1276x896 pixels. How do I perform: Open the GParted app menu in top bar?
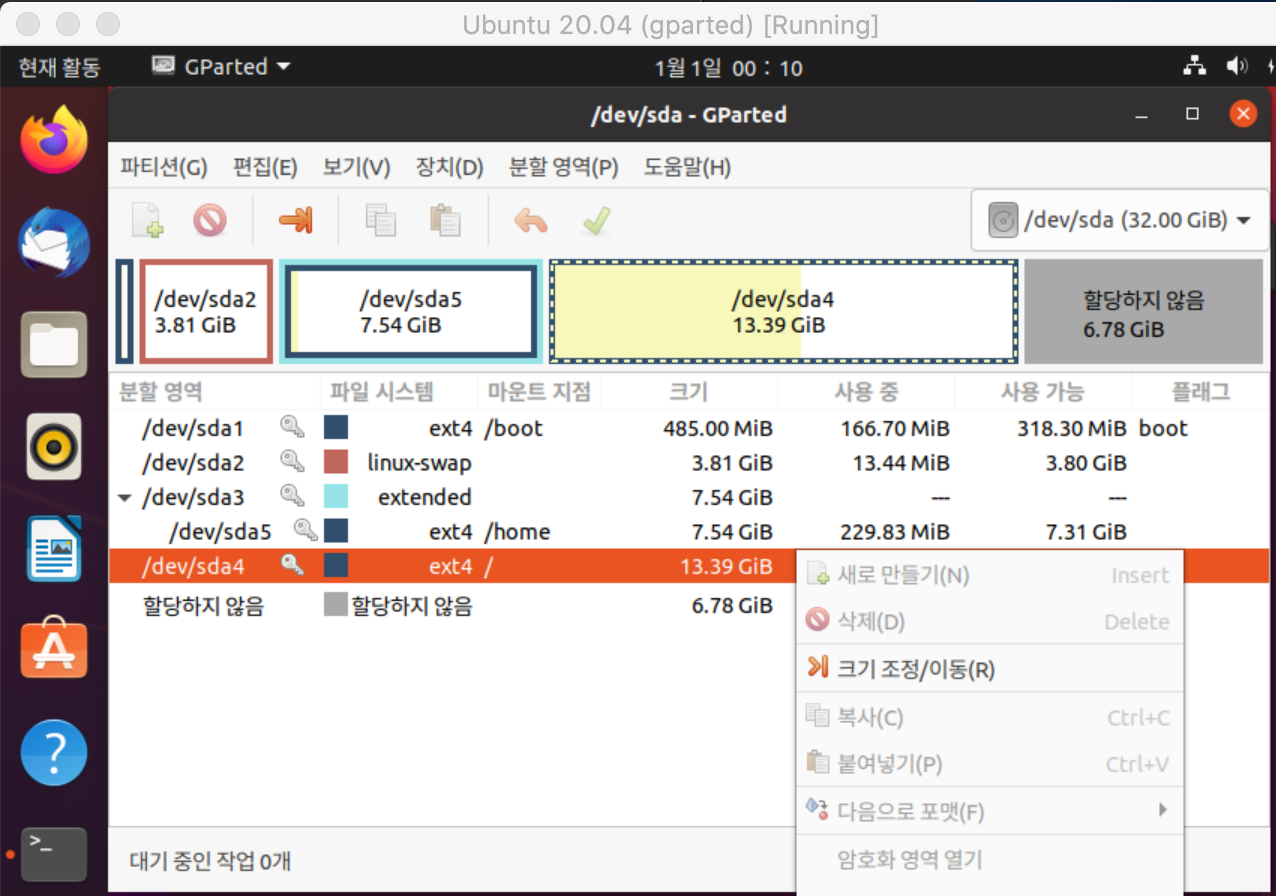221,67
